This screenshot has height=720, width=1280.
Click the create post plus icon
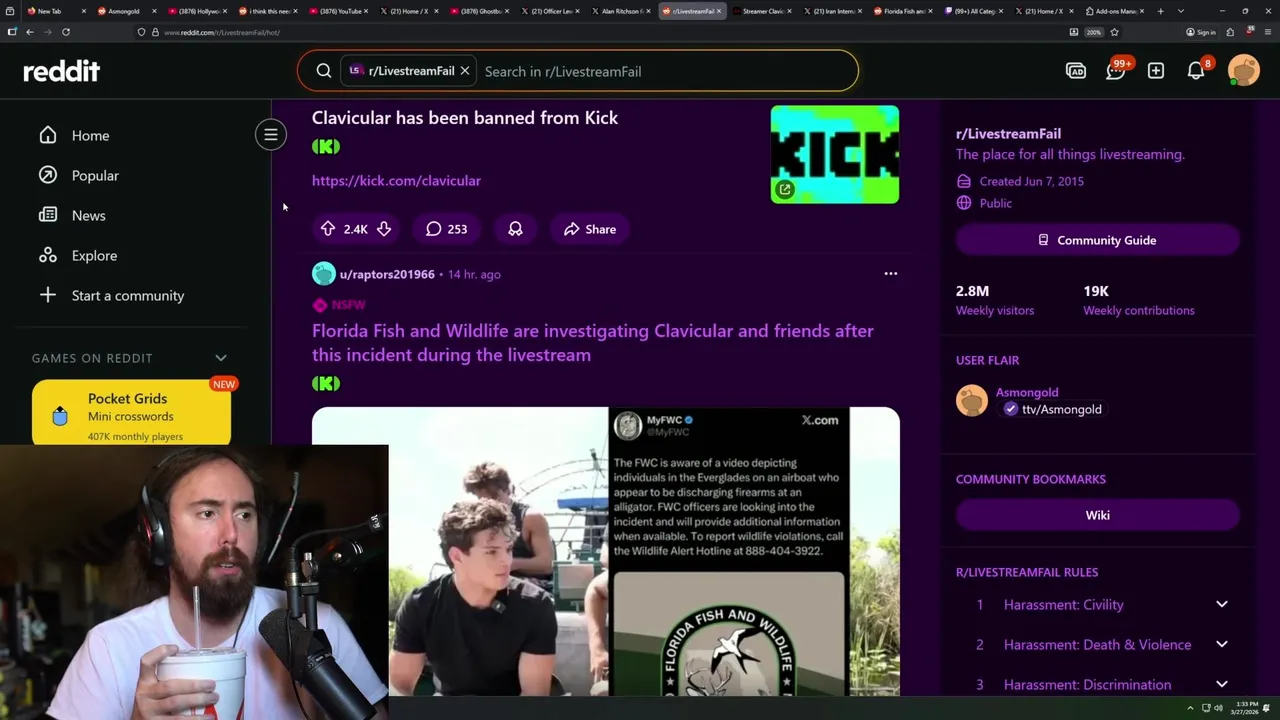click(1156, 71)
